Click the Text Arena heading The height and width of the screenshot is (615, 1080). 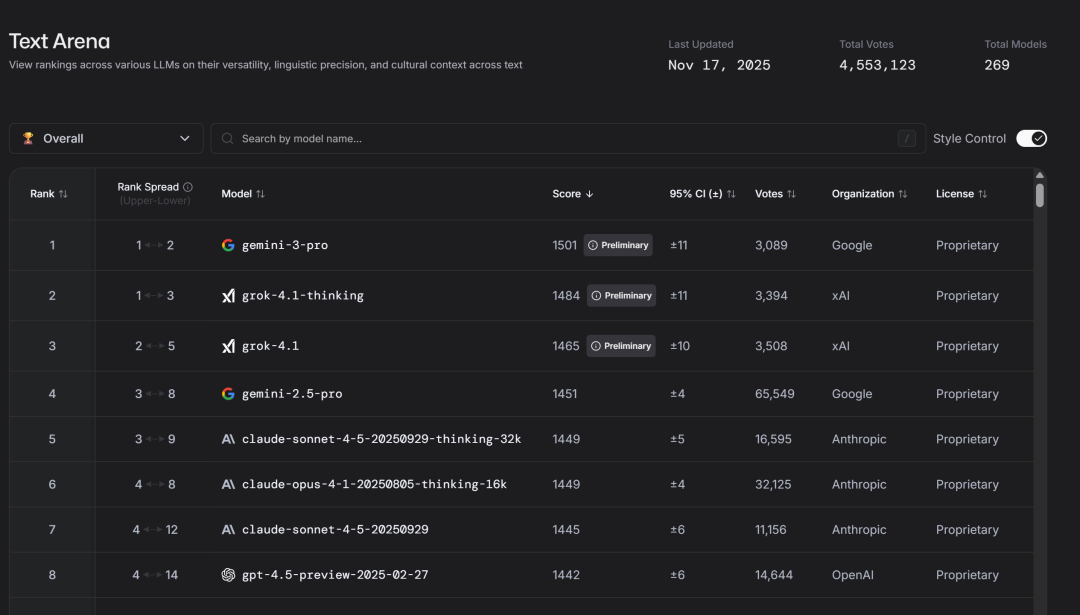pyautogui.click(x=59, y=41)
